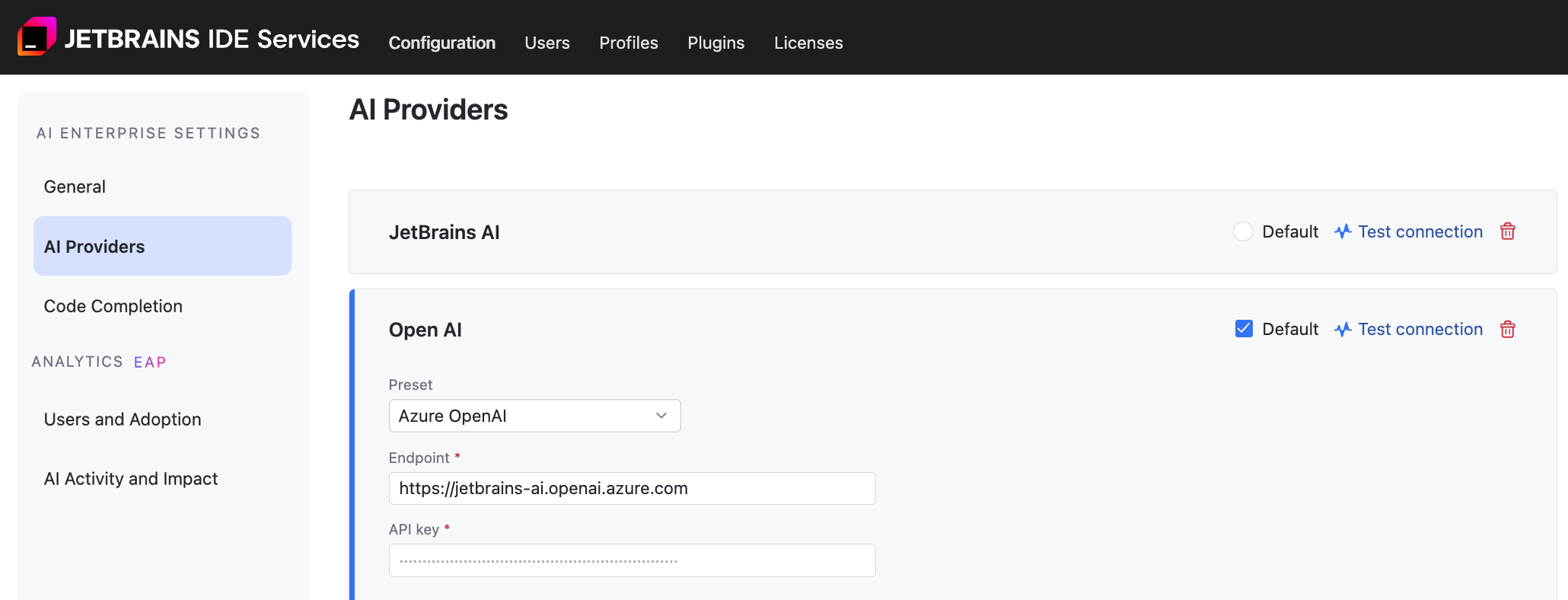Image resolution: width=1568 pixels, height=600 pixels.
Task: Go to the Users menu
Action: point(547,43)
